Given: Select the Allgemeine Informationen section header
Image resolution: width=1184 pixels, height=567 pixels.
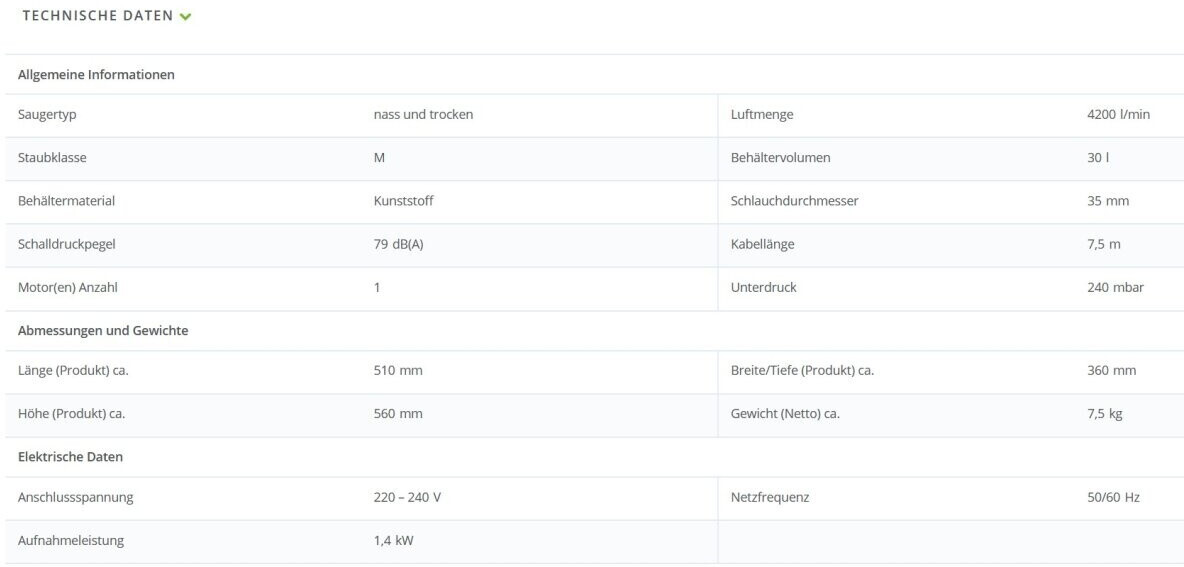Looking at the screenshot, I should [x=96, y=74].
